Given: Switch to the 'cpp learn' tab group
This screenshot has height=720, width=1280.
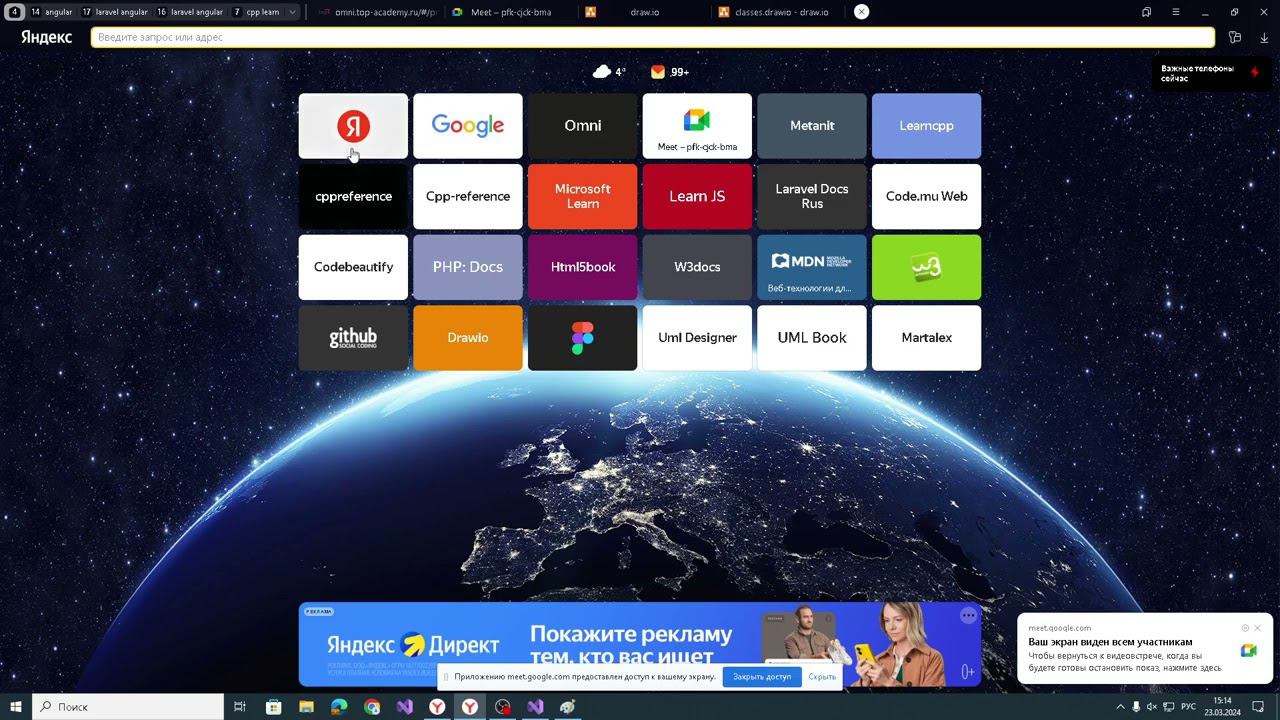Looking at the screenshot, I should tap(256, 12).
